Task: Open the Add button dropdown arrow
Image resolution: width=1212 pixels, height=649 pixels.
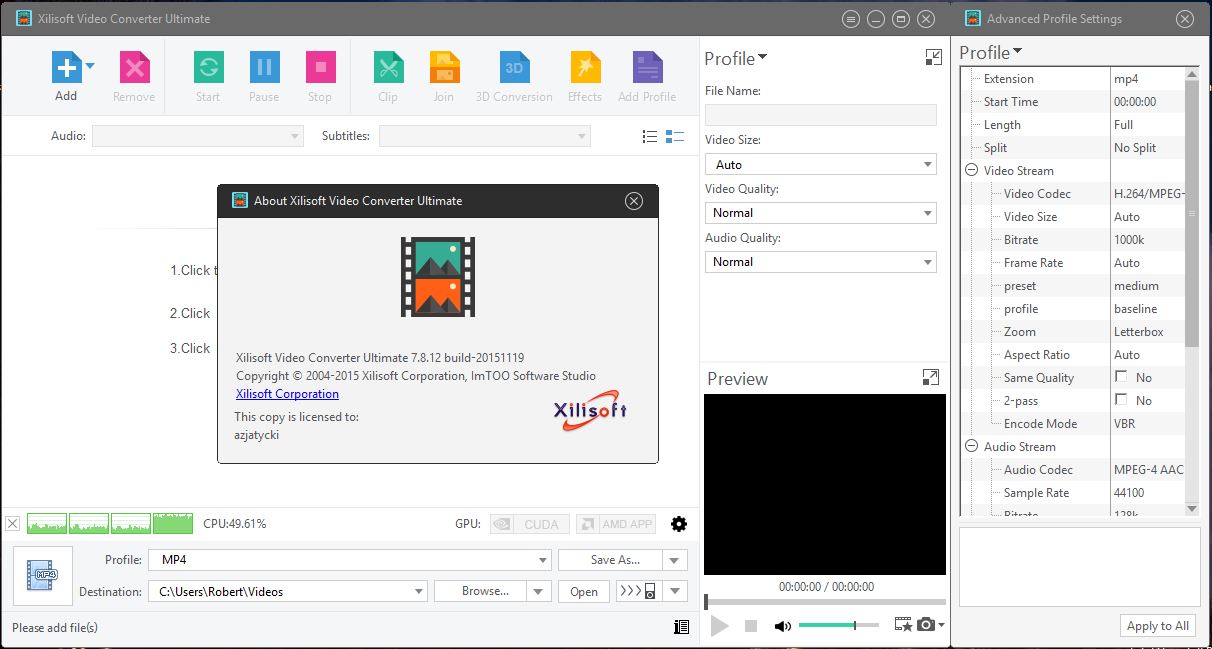Action: pyautogui.click(x=91, y=66)
